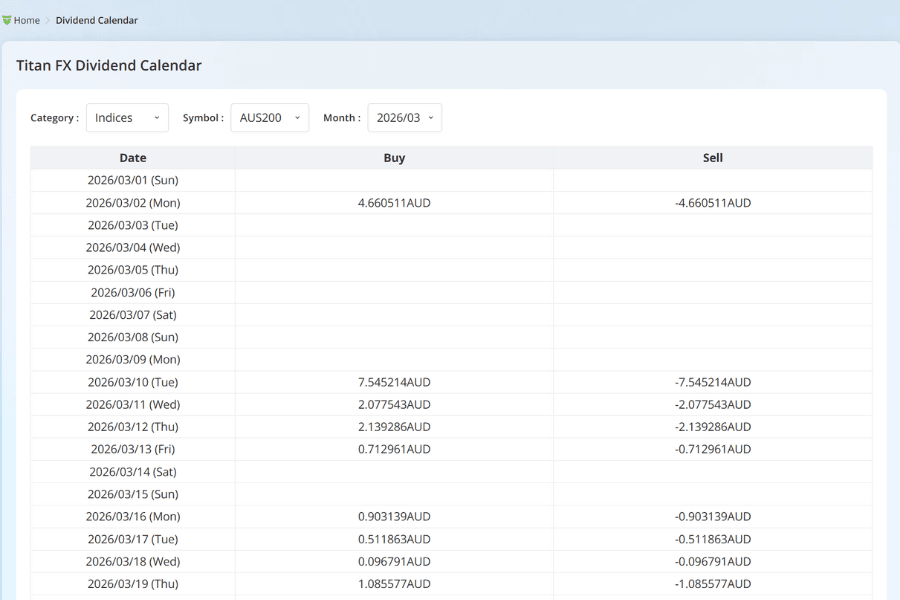Image resolution: width=900 pixels, height=600 pixels.
Task: Click the Sell value -2.139286AUD
Action: pyautogui.click(x=713, y=427)
